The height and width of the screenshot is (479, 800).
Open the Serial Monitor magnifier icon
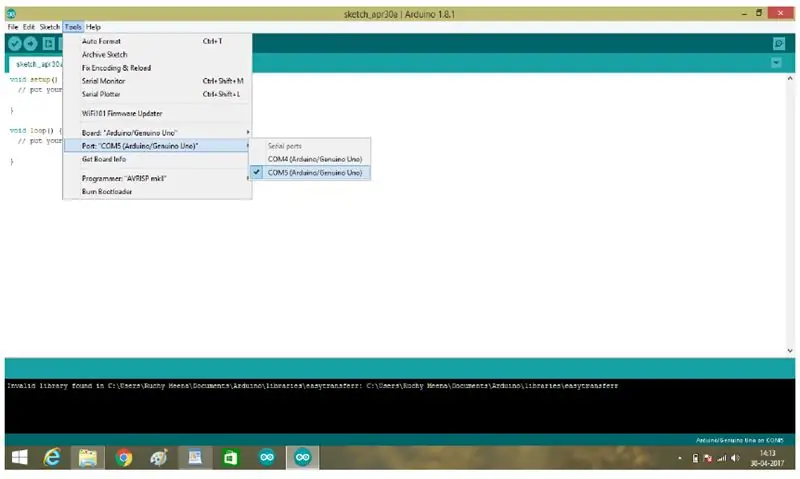tap(779, 44)
